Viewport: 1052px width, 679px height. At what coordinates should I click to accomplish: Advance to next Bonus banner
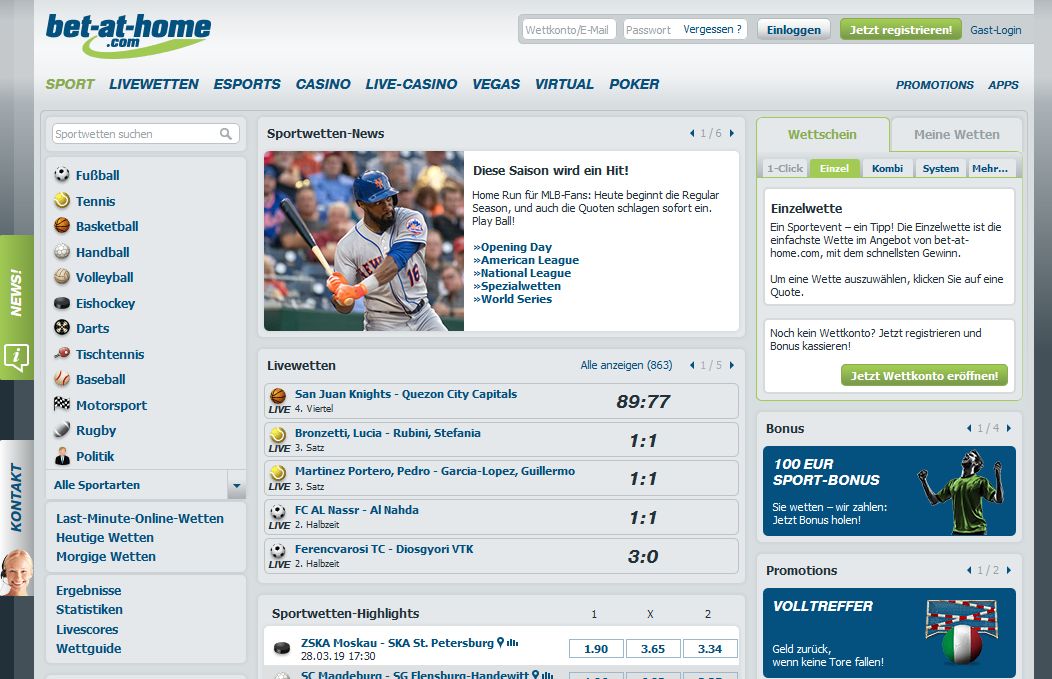pos(1009,428)
